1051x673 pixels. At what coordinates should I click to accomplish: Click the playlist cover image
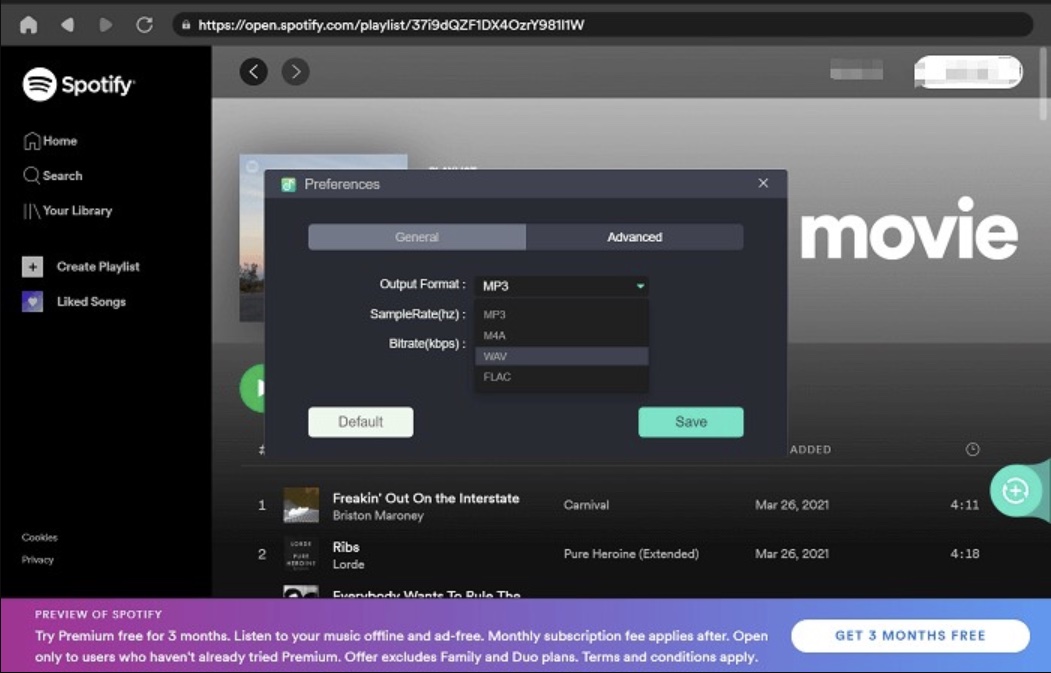tap(252, 238)
